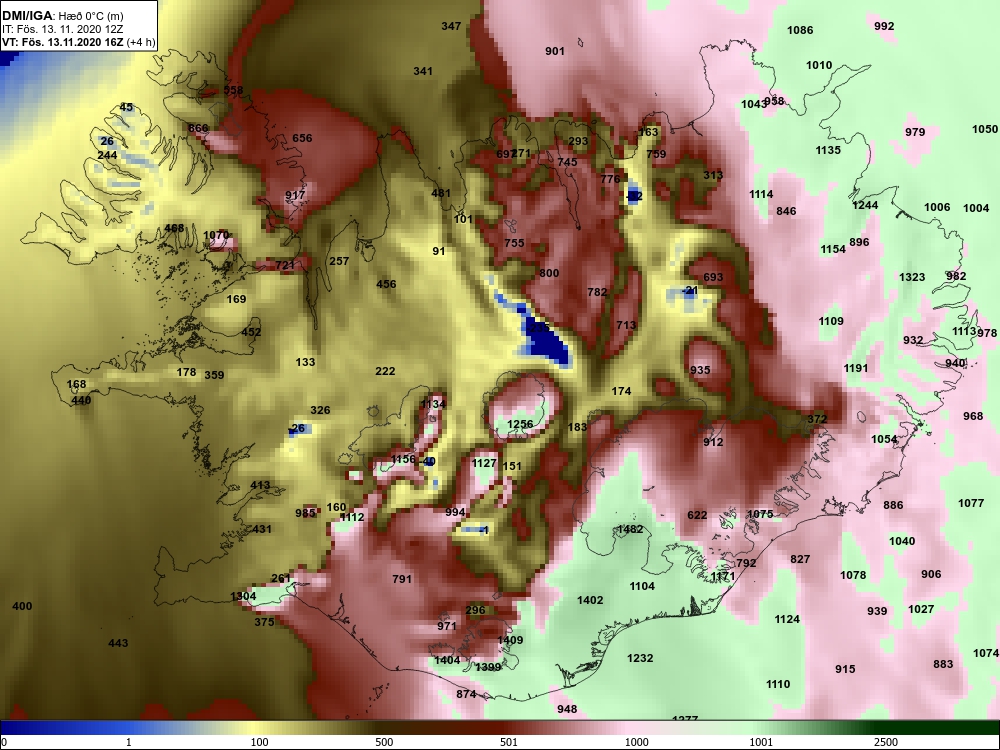Click the map value '1135'
1000x750 pixels.
[x=828, y=150]
